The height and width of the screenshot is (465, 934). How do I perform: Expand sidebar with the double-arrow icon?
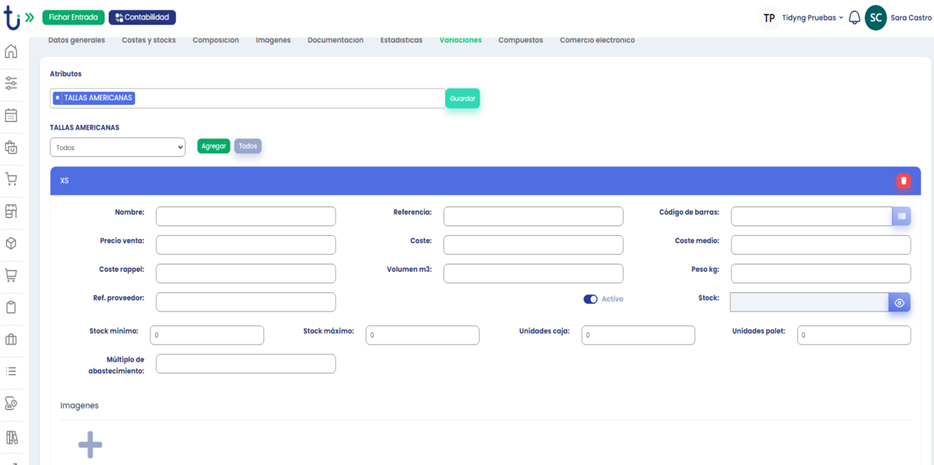click(x=29, y=18)
